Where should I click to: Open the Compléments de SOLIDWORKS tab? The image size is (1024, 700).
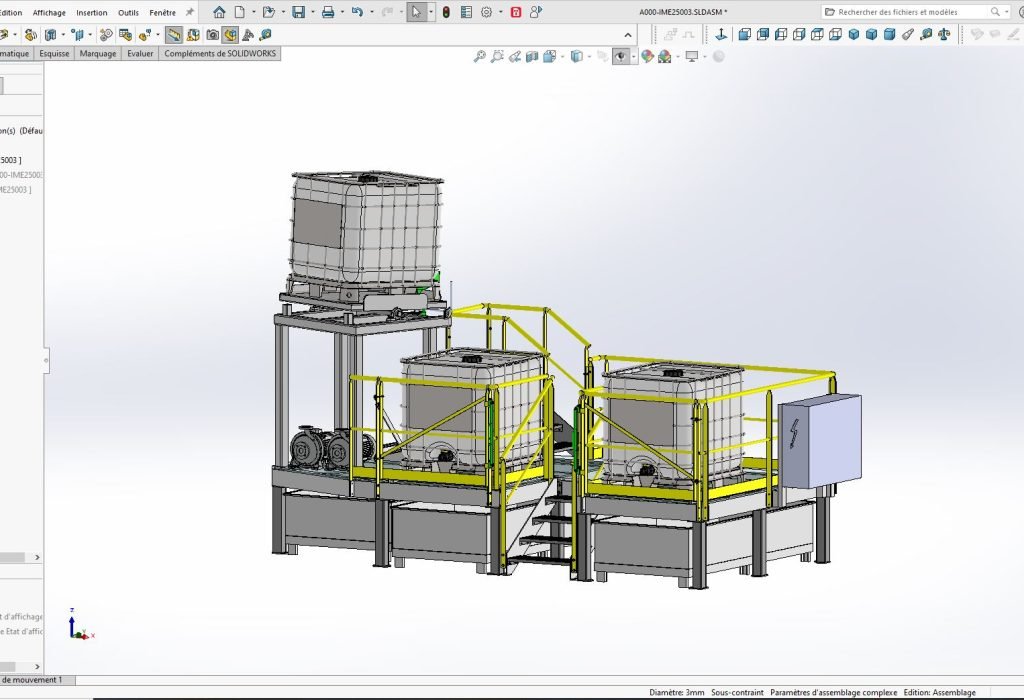pyautogui.click(x=219, y=54)
